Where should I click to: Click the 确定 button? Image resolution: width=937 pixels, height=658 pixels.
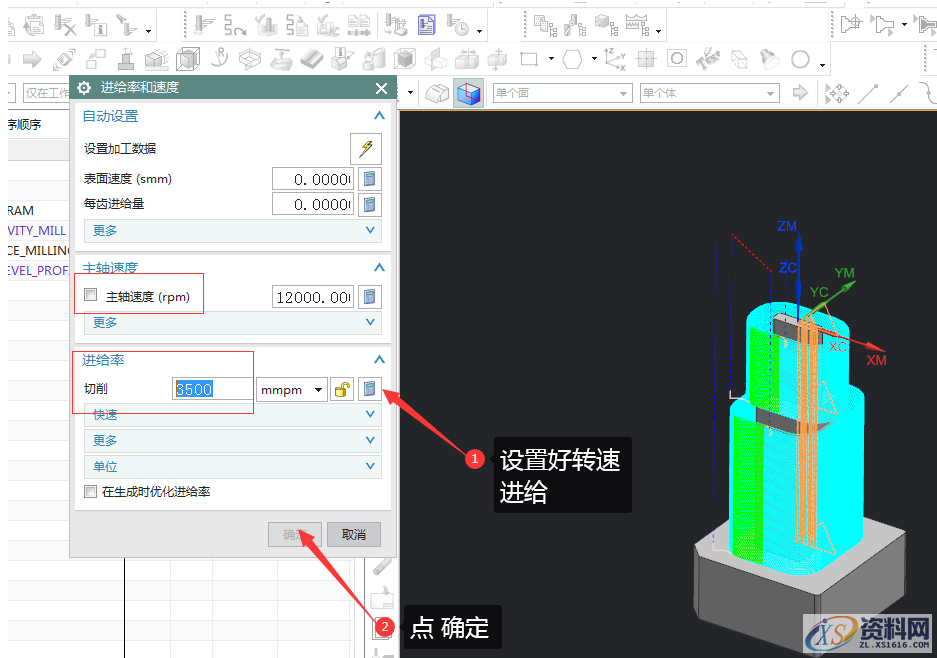(x=295, y=534)
